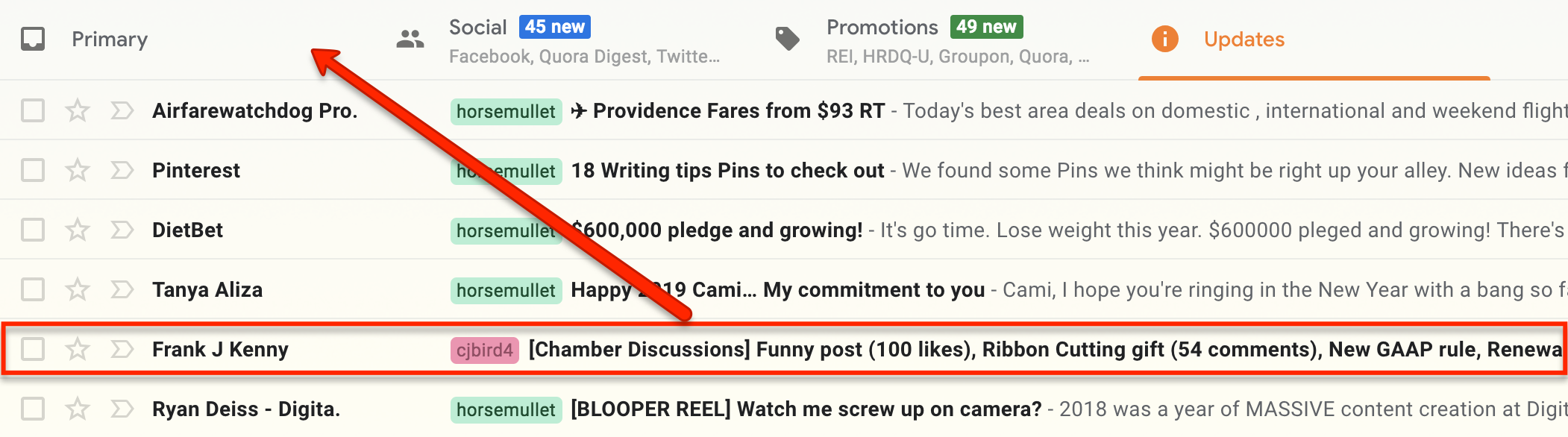Star the Airfarewatchdog Pro email

[x=78, y=111]
